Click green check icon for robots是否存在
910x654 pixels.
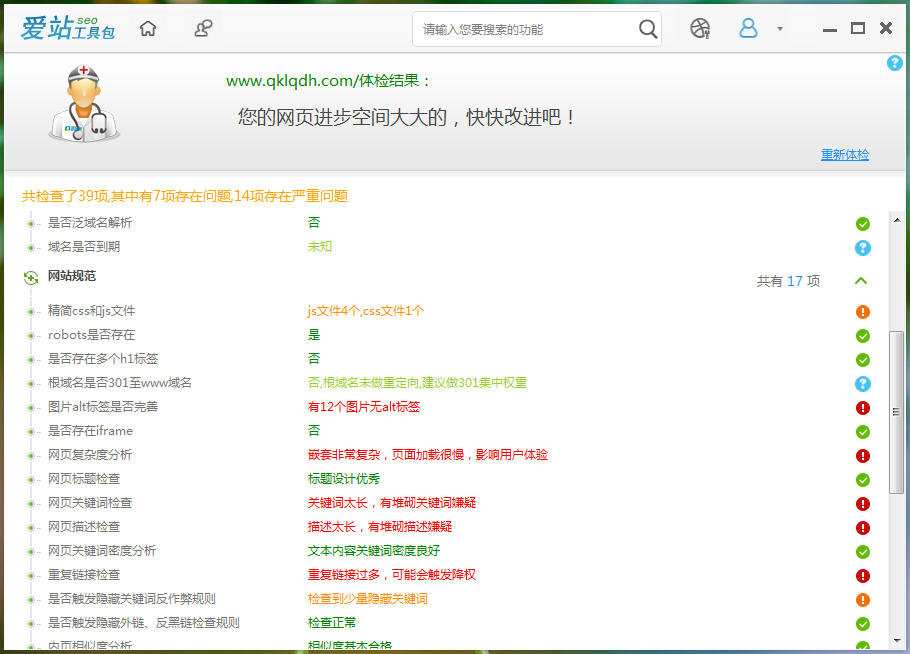pos(863,336)
